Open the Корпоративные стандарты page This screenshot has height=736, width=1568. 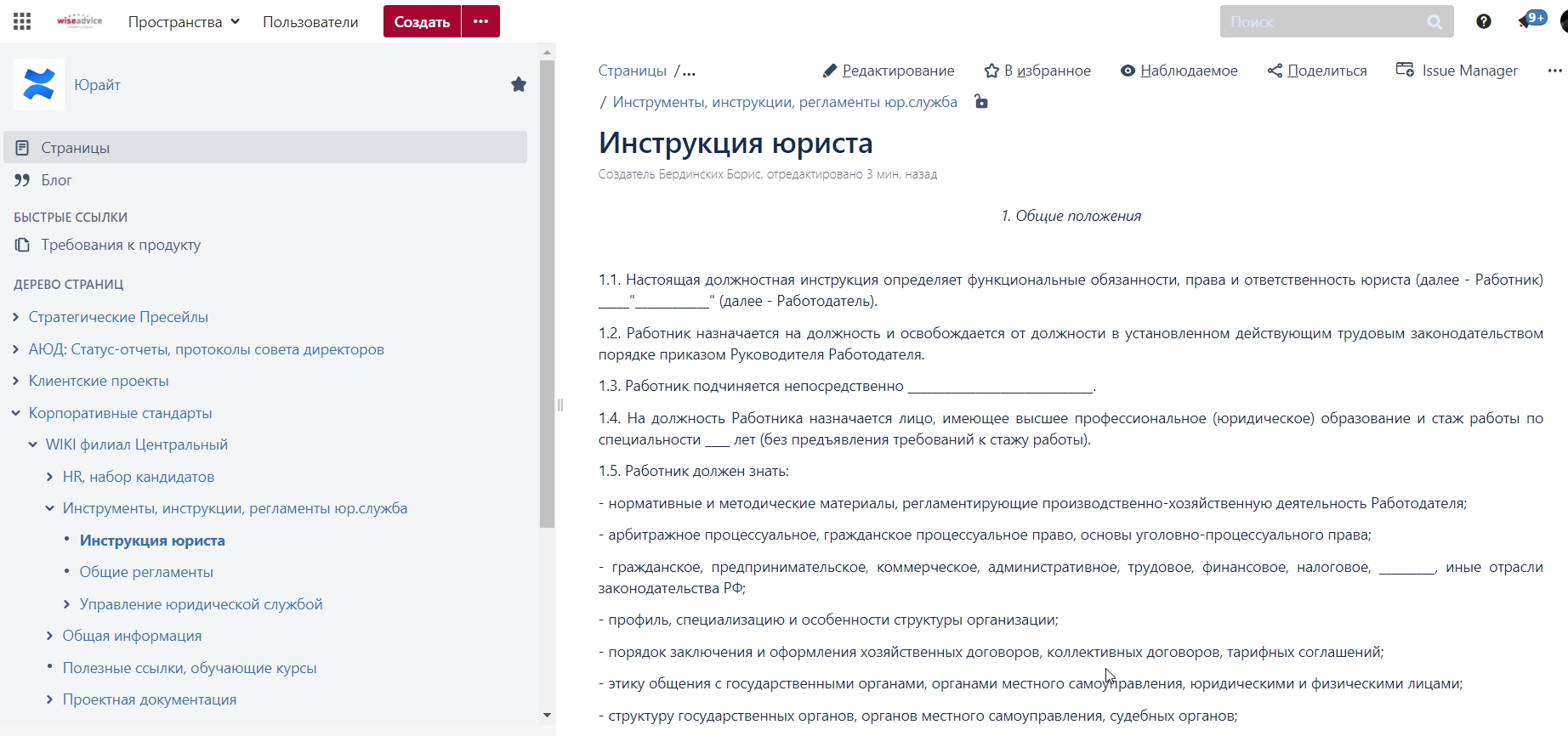pyautogui.click(x=121, y=413)
